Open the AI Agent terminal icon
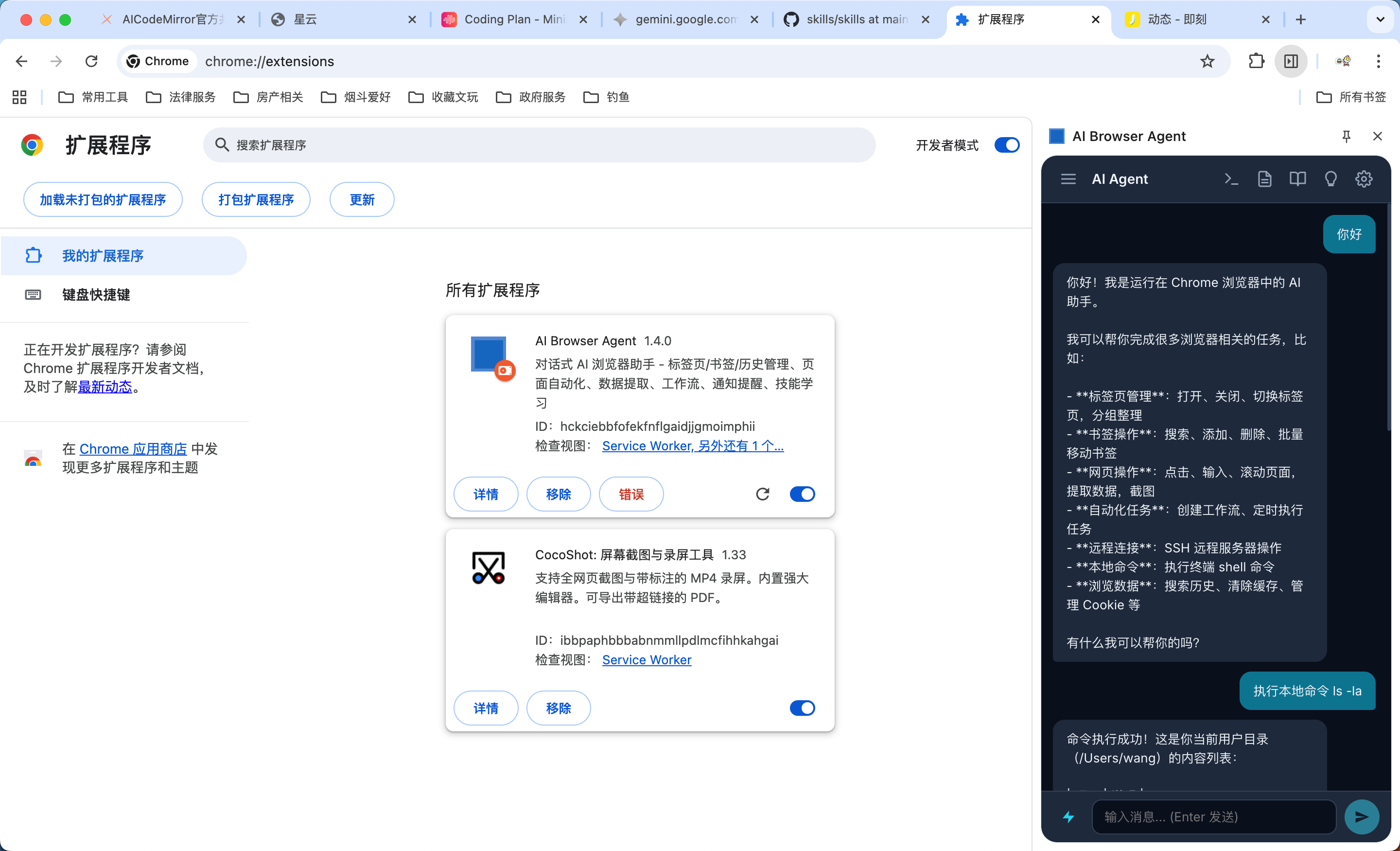1400x851 pixels. [x=1231, y=179]
